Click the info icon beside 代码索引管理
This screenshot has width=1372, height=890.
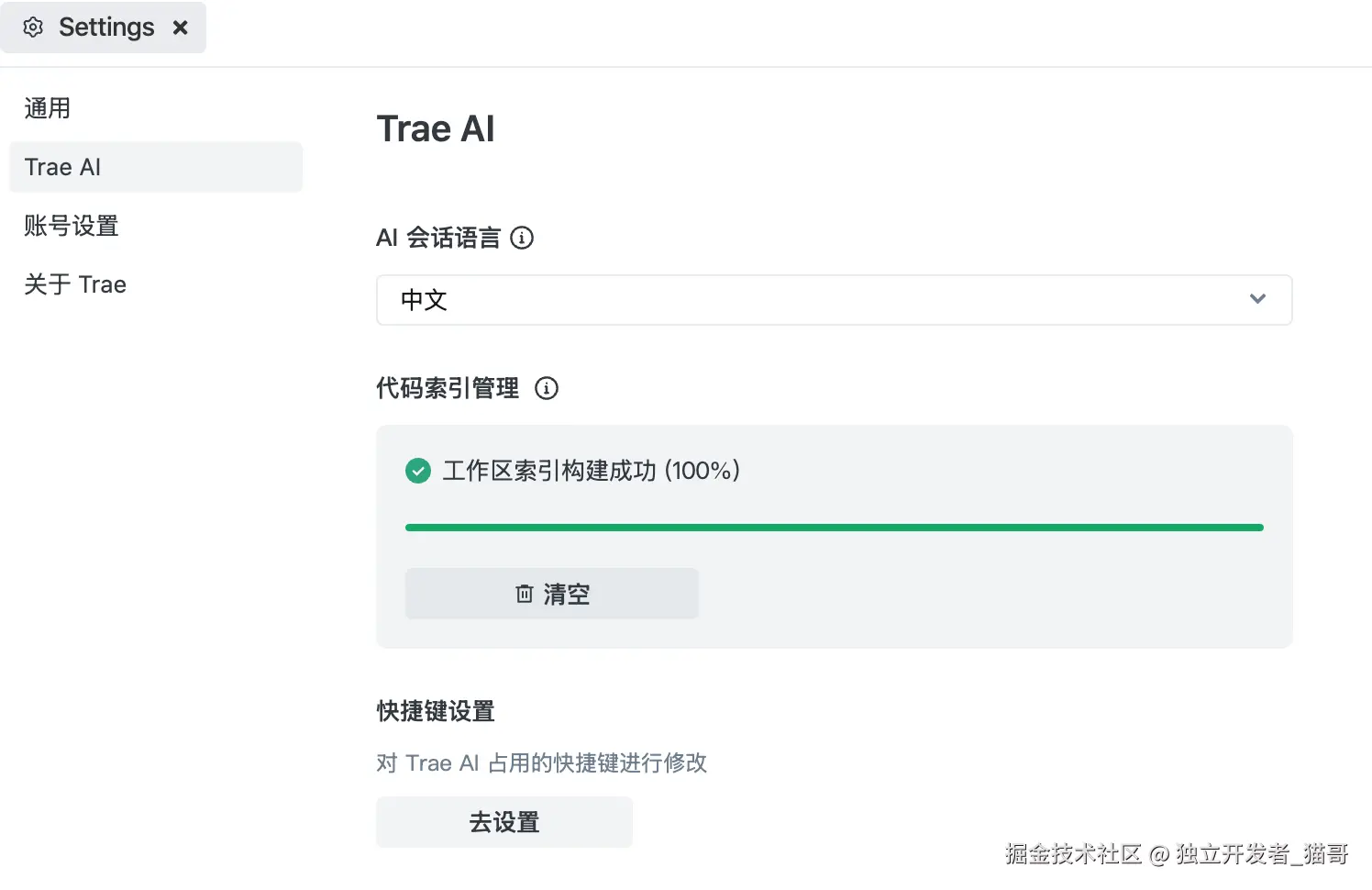(547, 388)
